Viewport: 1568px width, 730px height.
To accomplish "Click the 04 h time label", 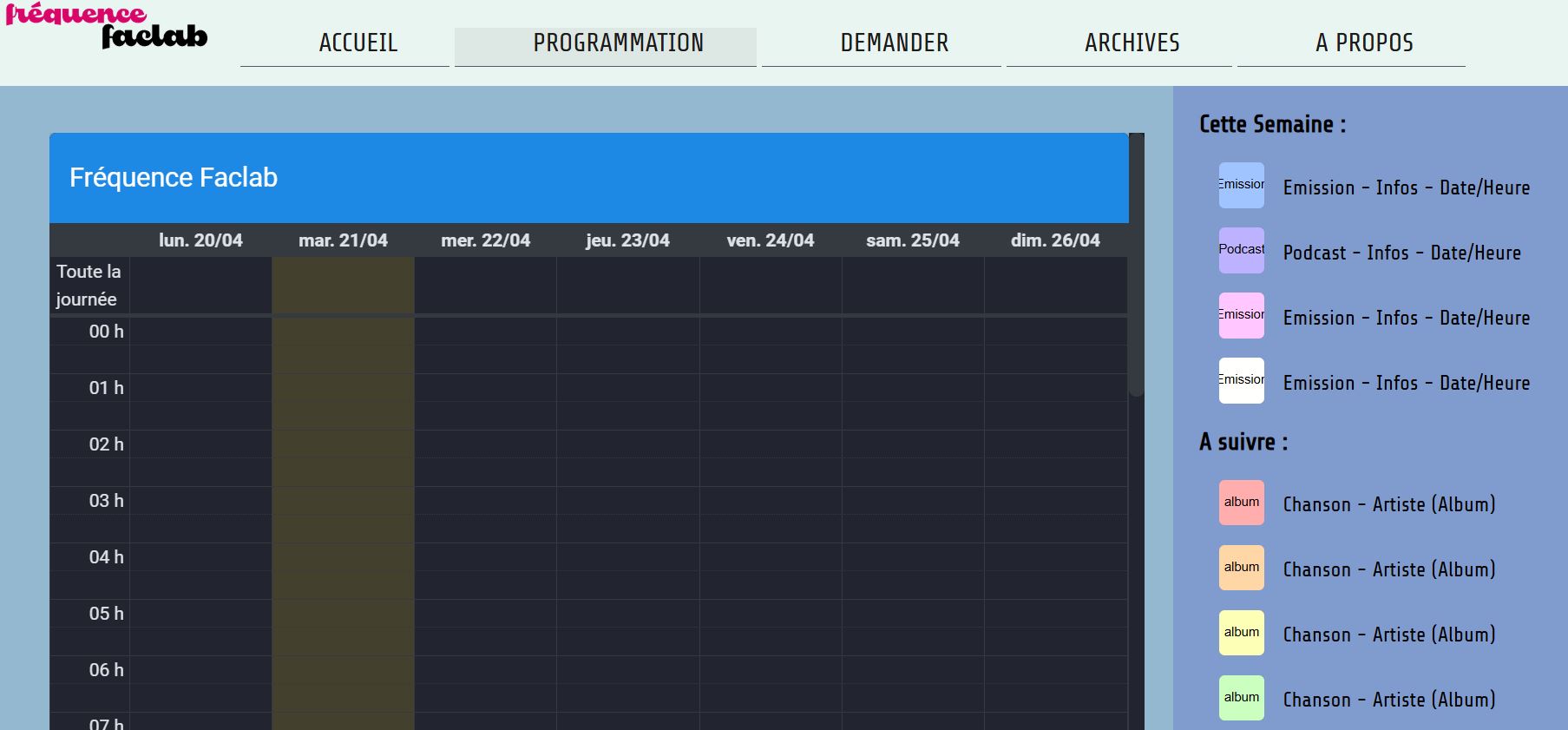I will tap(107, 556).
